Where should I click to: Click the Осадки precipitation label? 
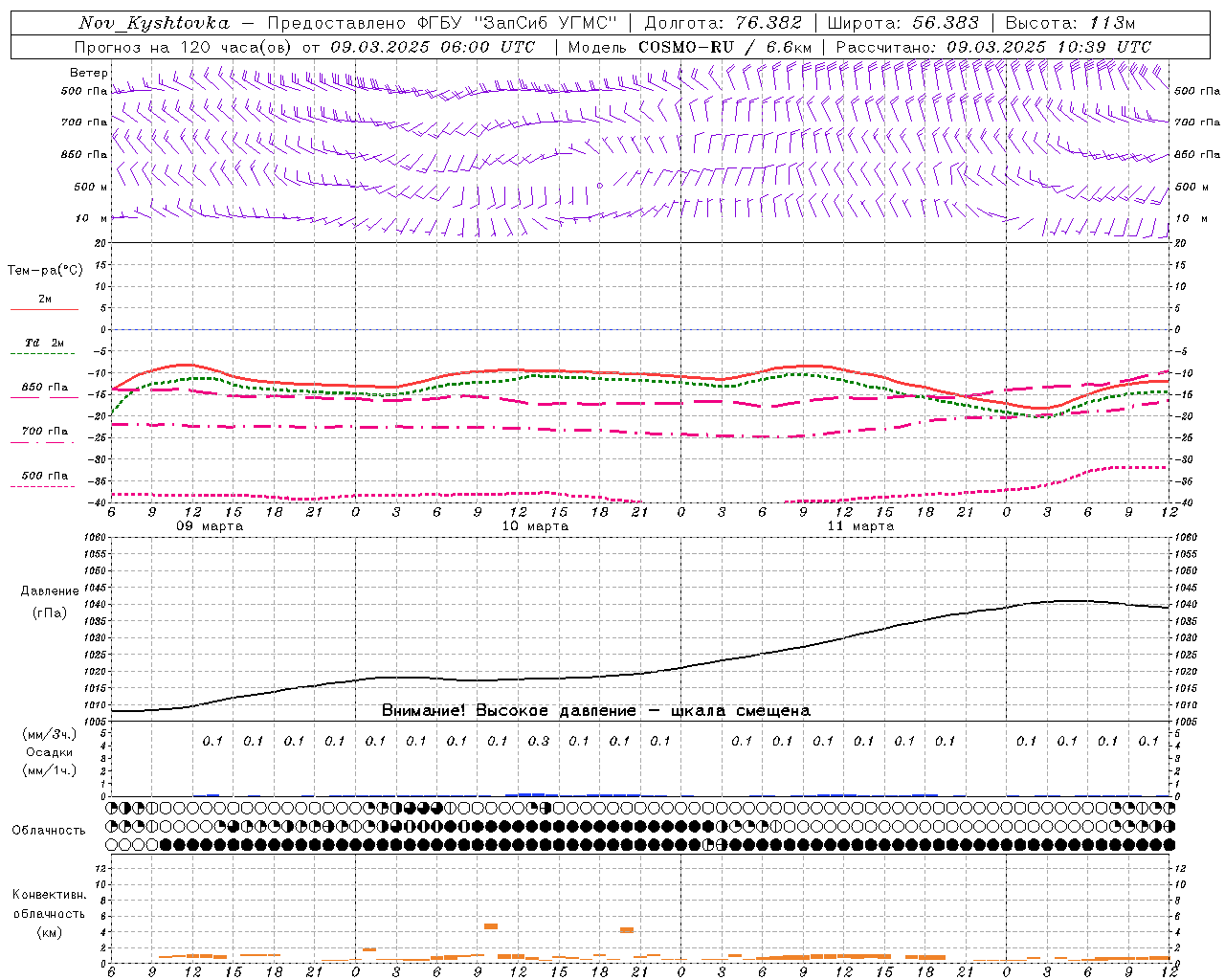(50, 752)
